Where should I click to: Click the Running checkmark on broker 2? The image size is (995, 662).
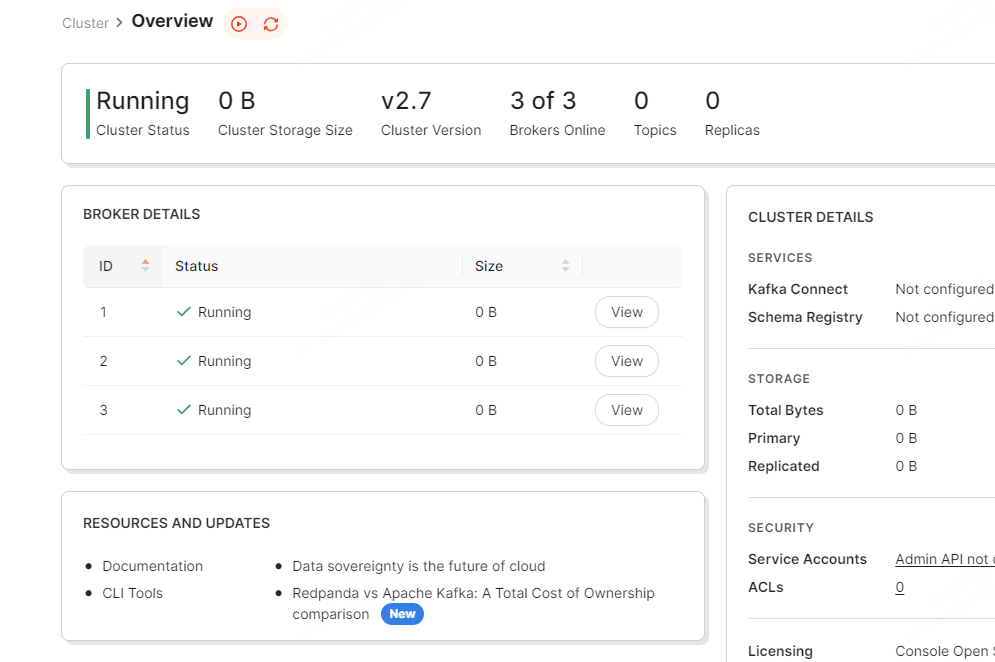[183, 361]
